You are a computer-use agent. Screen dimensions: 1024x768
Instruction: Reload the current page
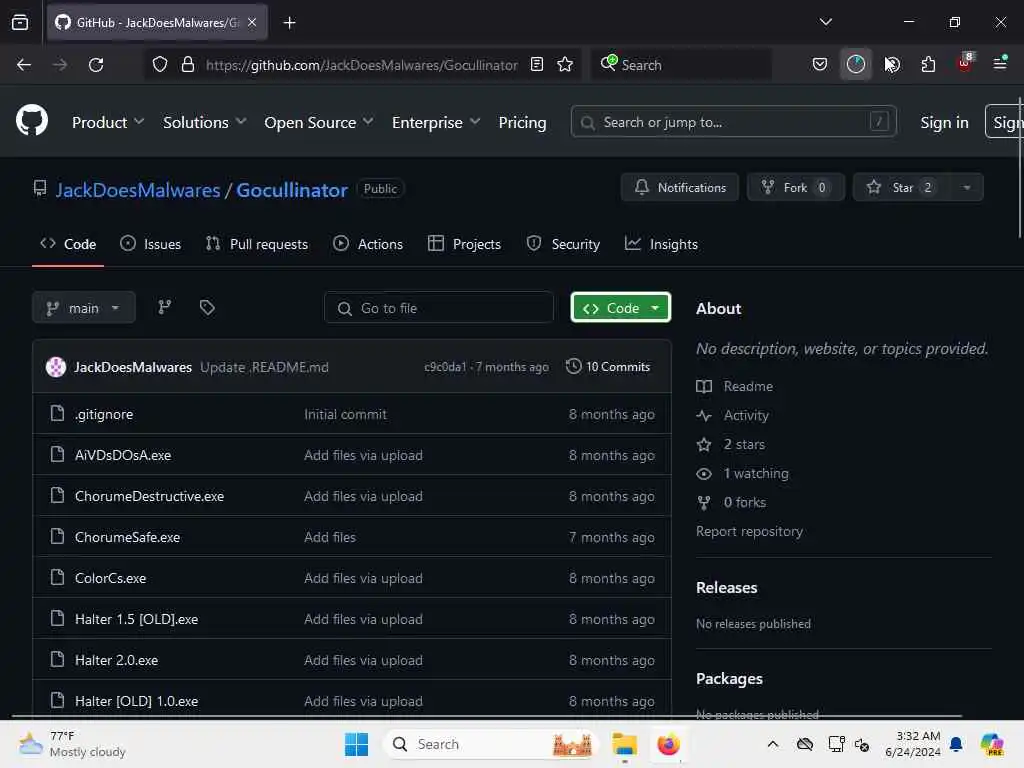(x=96, y=65)
